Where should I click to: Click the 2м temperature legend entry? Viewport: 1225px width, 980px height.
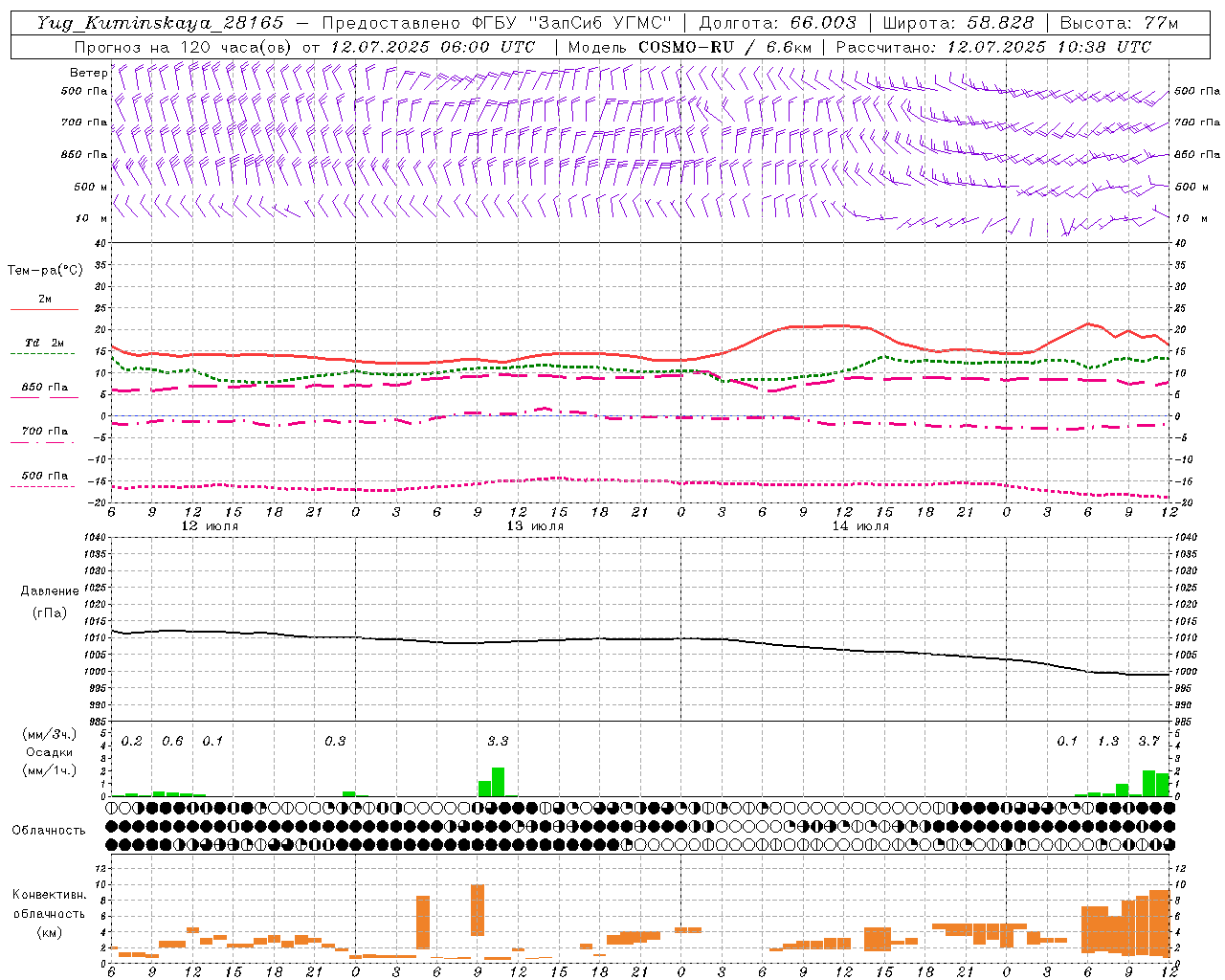pyautogui.click(x=45, y=299)
